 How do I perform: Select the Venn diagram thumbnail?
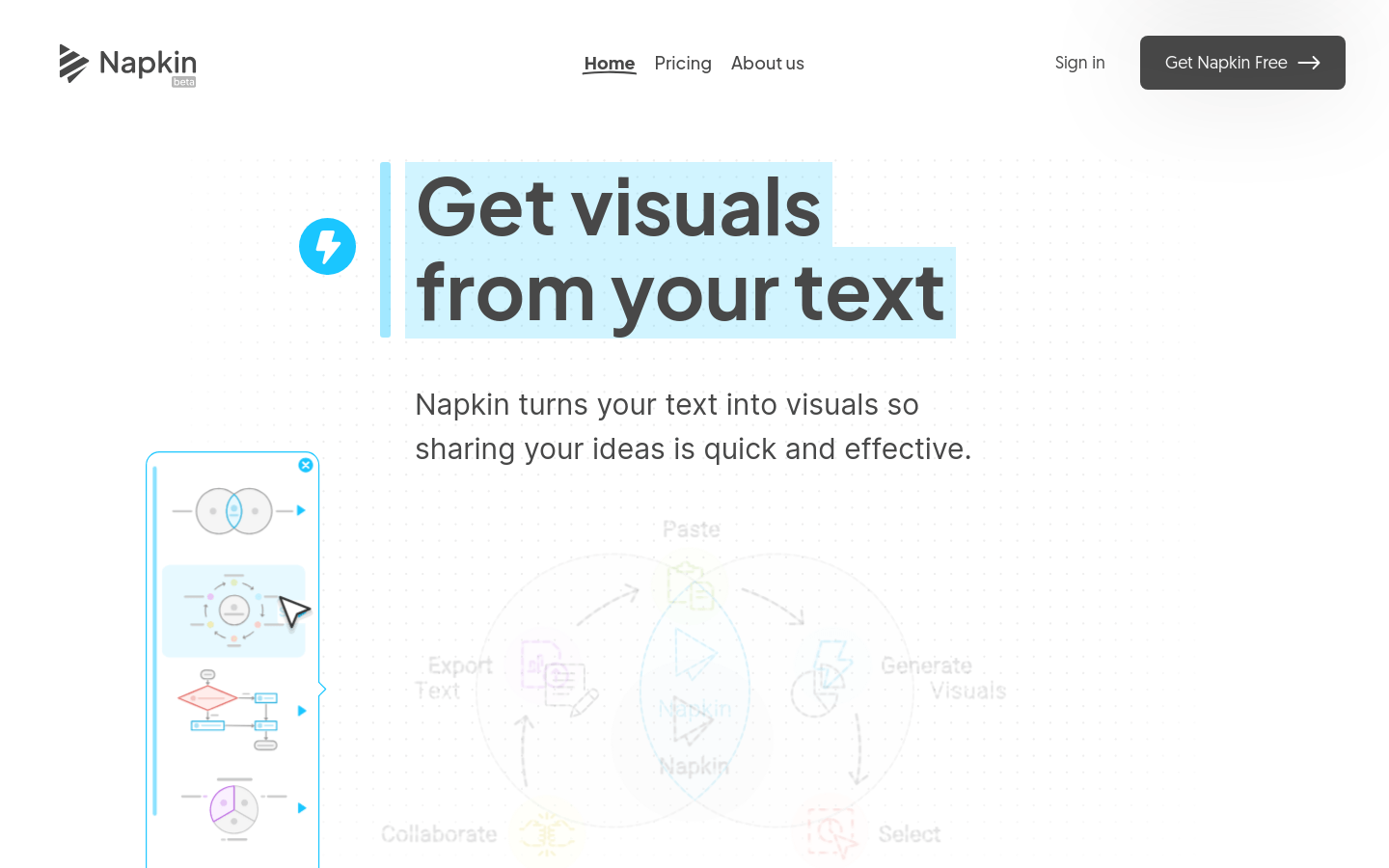coord(233,511)
